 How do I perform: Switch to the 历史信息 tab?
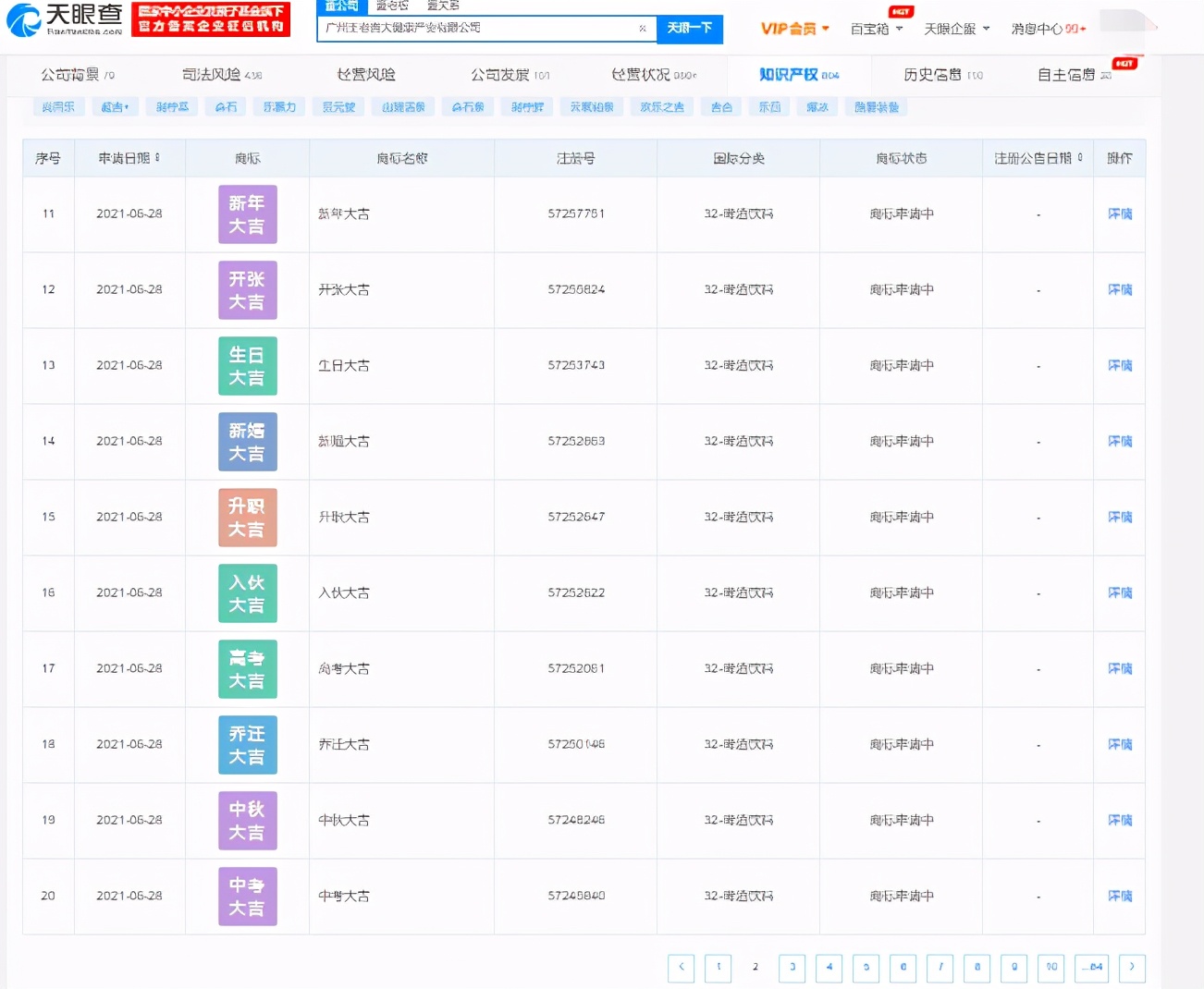point(942,75)
